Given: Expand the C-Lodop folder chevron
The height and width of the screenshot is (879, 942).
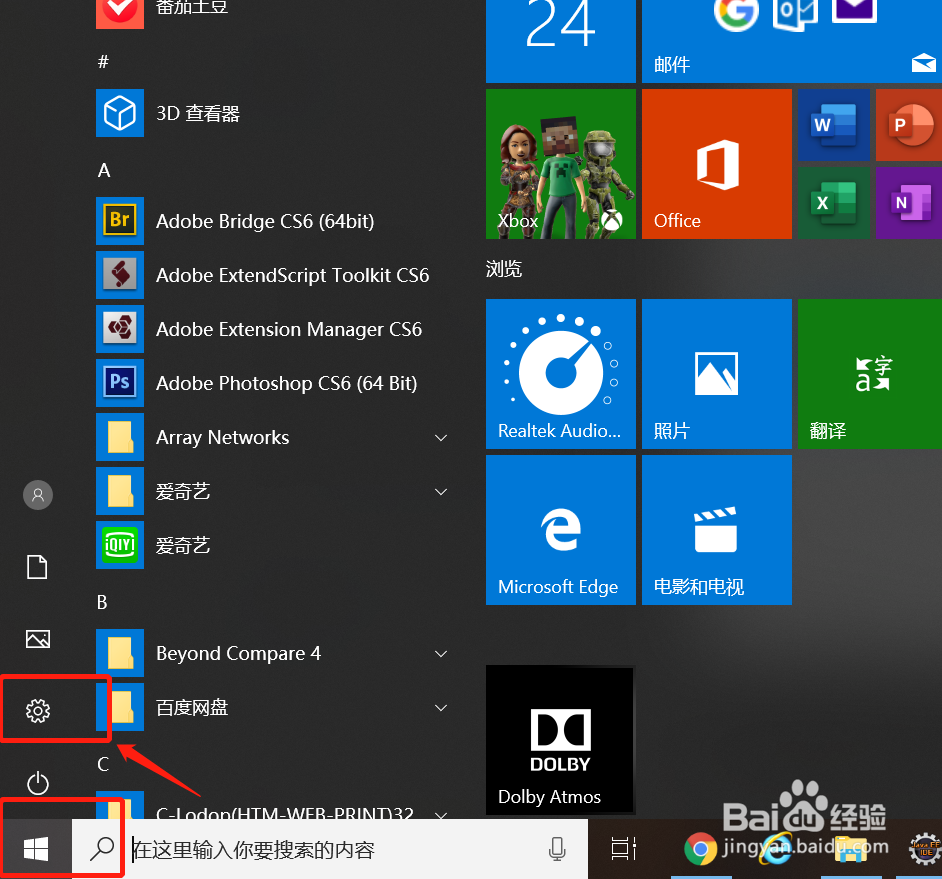Looking at the screenshot, I should click(441, 815).
